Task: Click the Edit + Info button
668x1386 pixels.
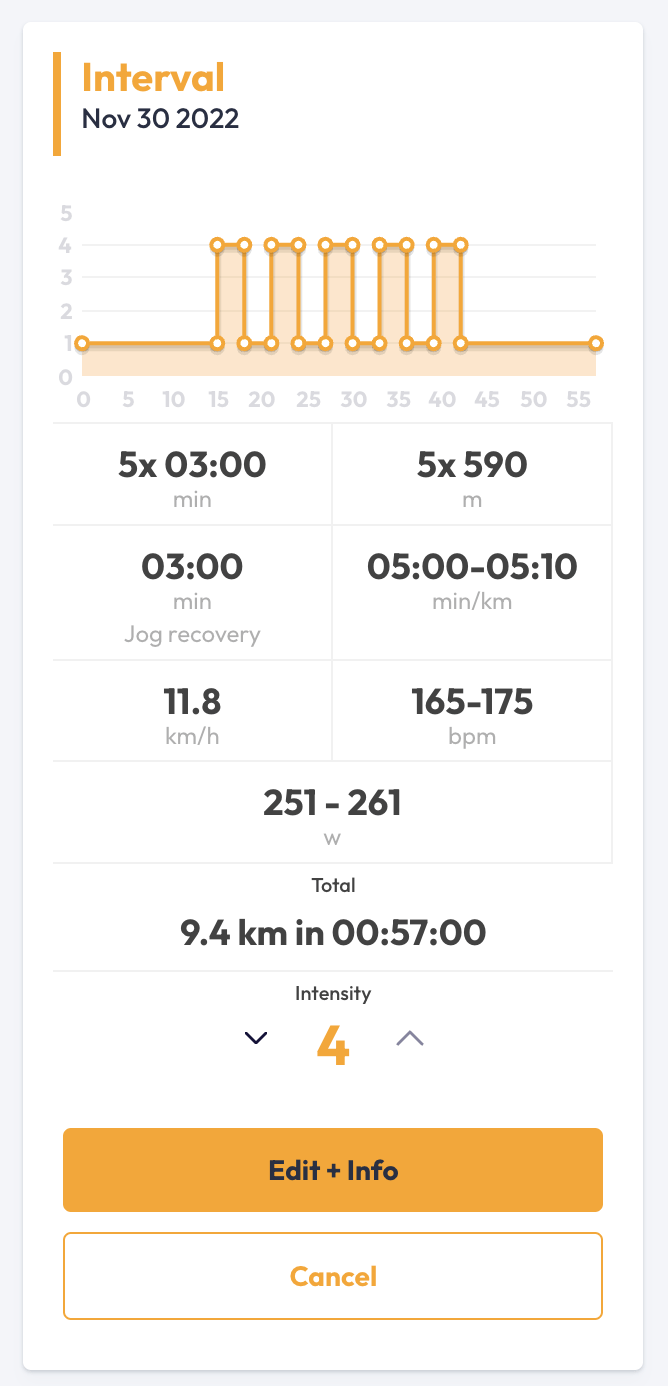Action: pos(333,1170)
